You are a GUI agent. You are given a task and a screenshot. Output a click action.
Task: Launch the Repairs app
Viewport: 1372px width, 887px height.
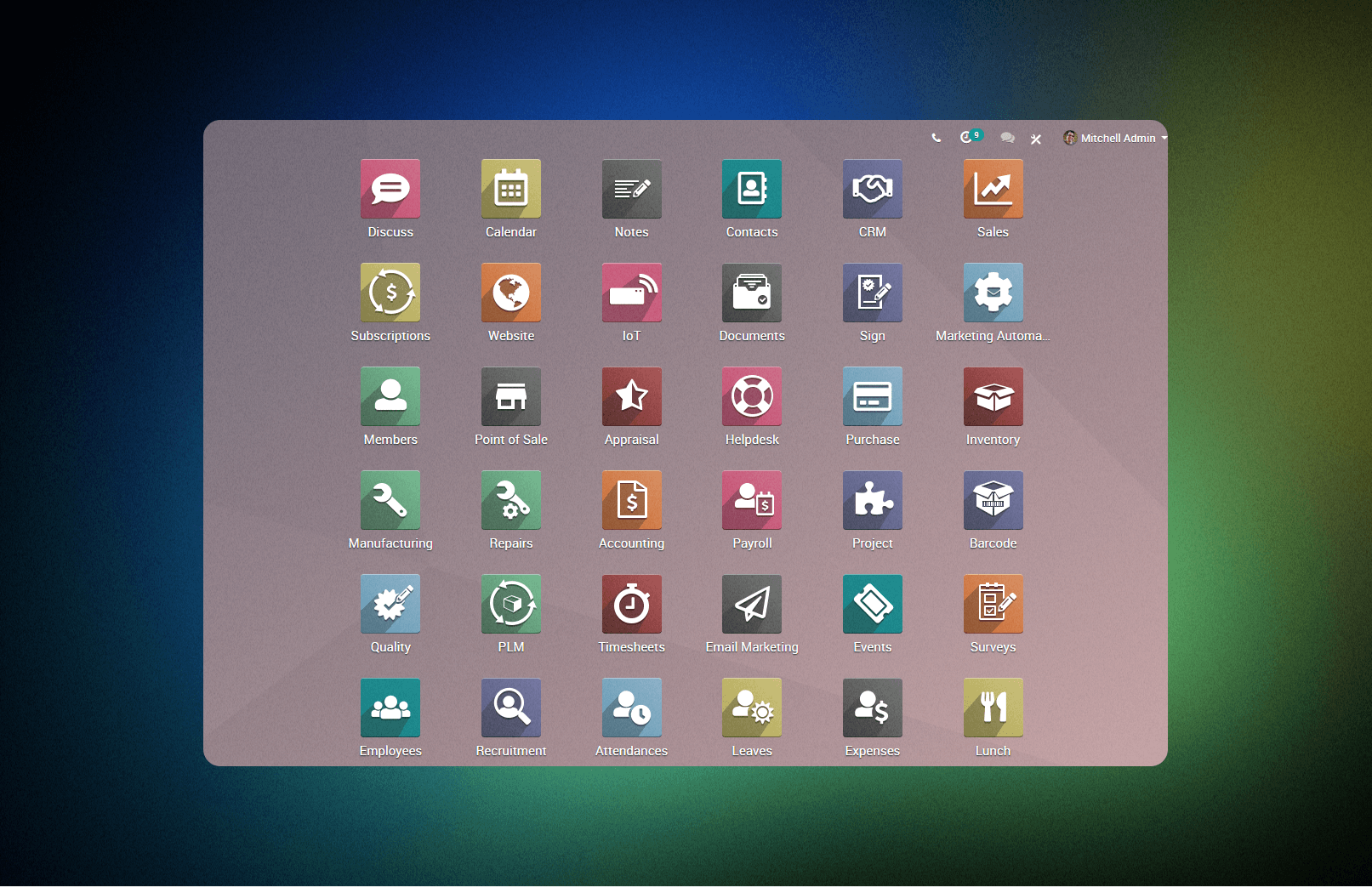(511, 500)
